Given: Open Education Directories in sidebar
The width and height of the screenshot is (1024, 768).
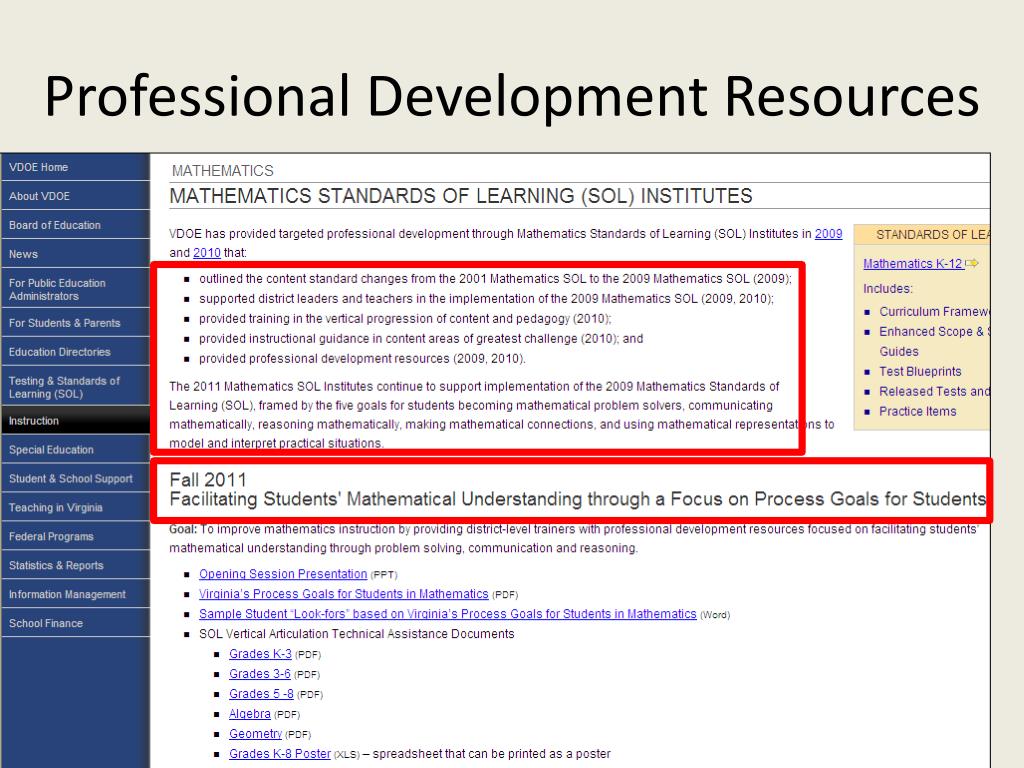Looking at the screenshot, I should pos(75,351).
